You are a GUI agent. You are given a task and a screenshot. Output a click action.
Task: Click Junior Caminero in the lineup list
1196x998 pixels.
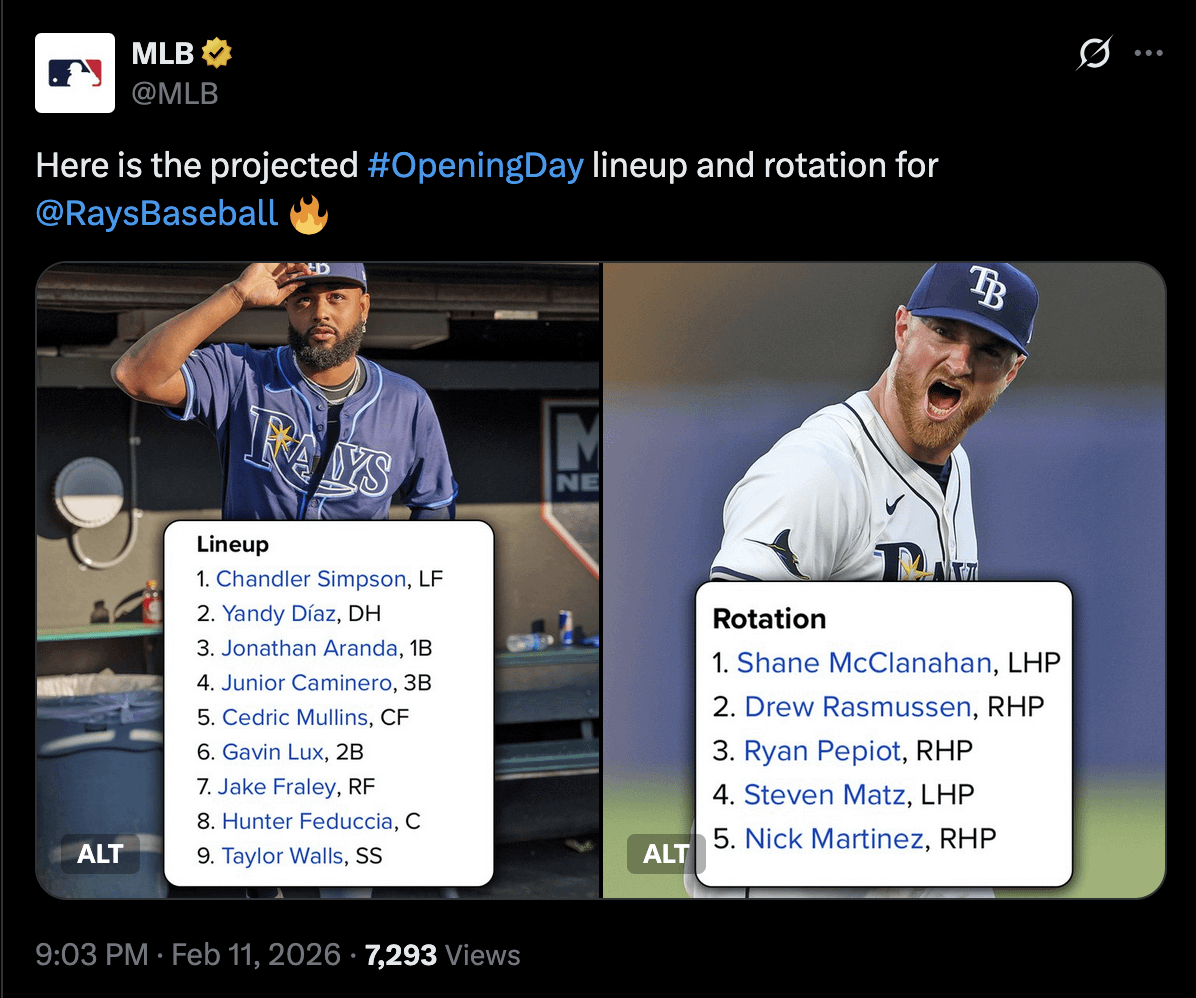(306, 683)
